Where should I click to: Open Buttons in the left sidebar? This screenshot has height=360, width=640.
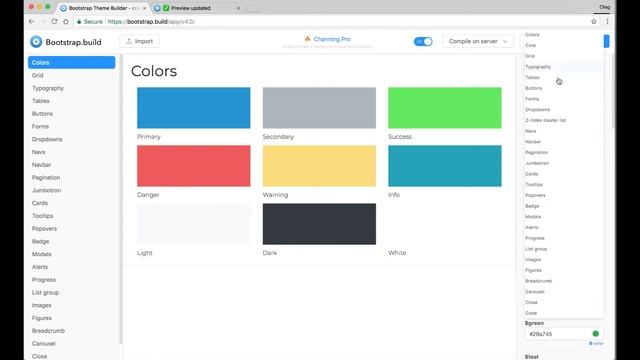tap(42, 113)
